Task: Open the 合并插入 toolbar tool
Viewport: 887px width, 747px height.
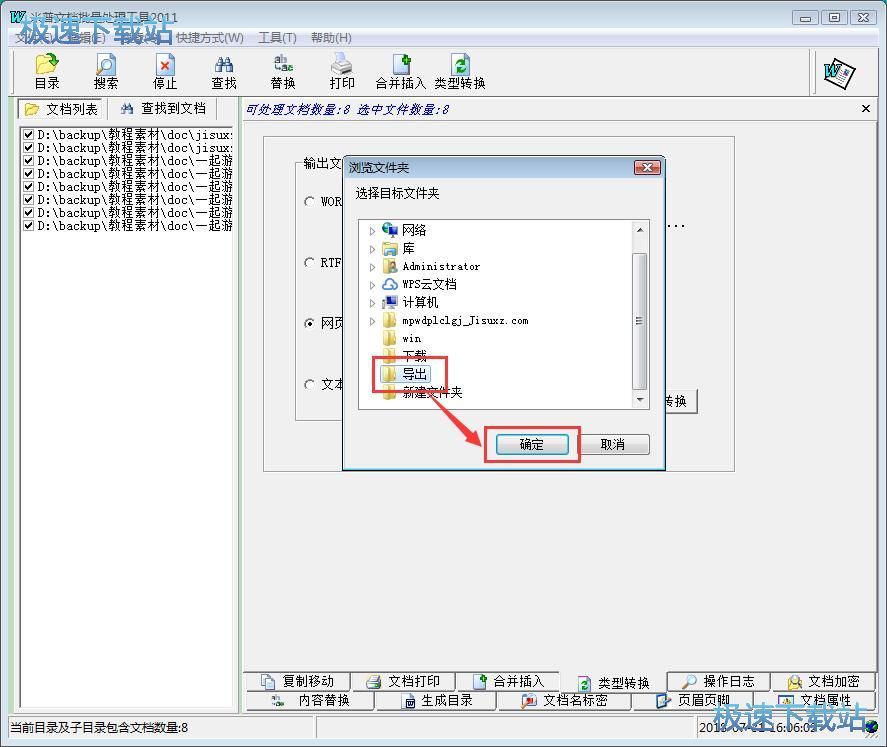Action: [x=400, y=71]
